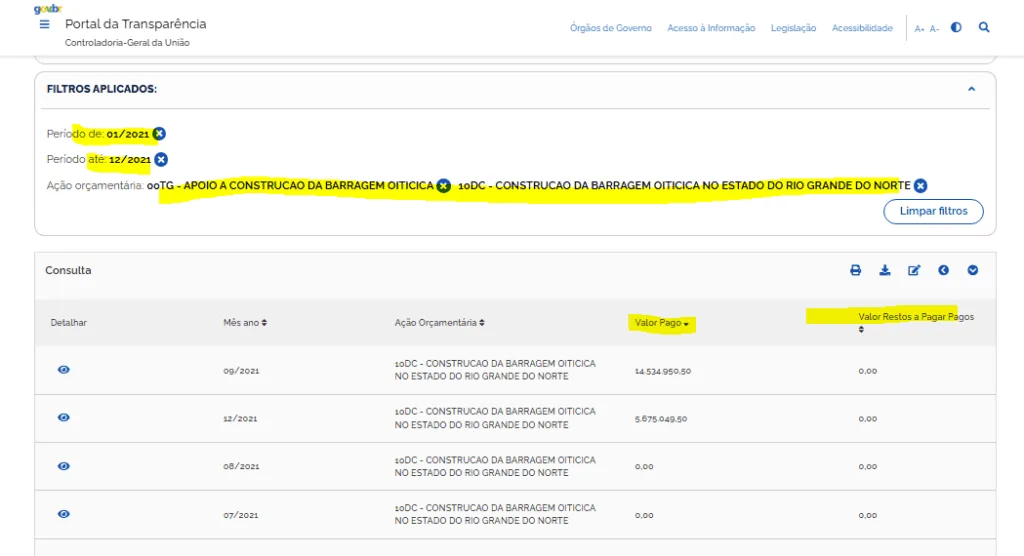
Task: Toggle the high contrast icon
Action: pos(956,27)
